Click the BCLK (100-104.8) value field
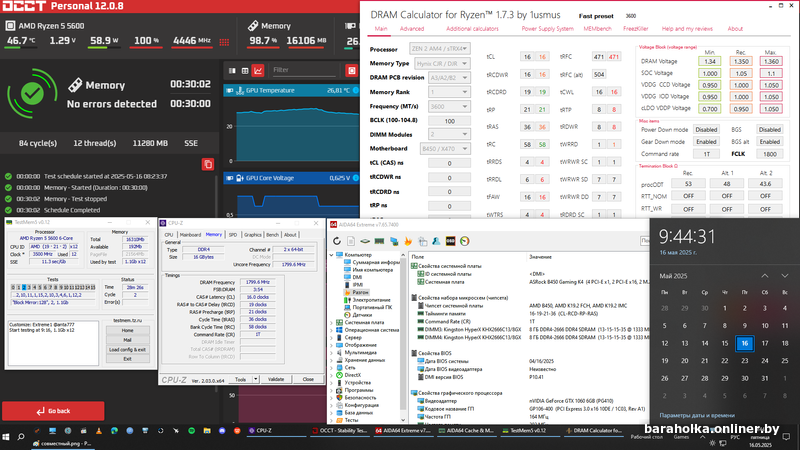 coord(449,121)
